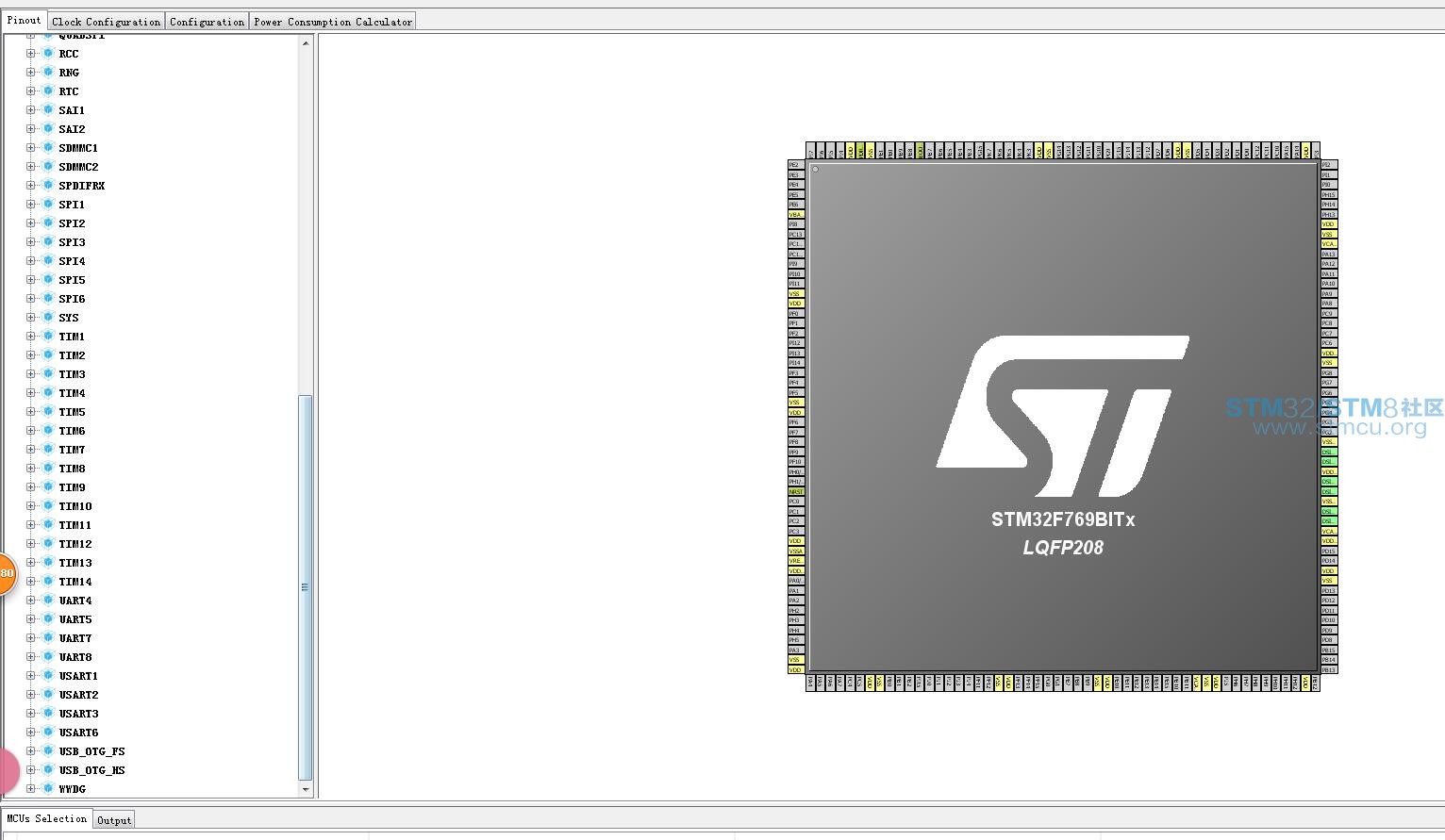Click the TIM5 peripheral icon
The width and height of the screenshot is (1445, 840).
(x=48, y=412)
